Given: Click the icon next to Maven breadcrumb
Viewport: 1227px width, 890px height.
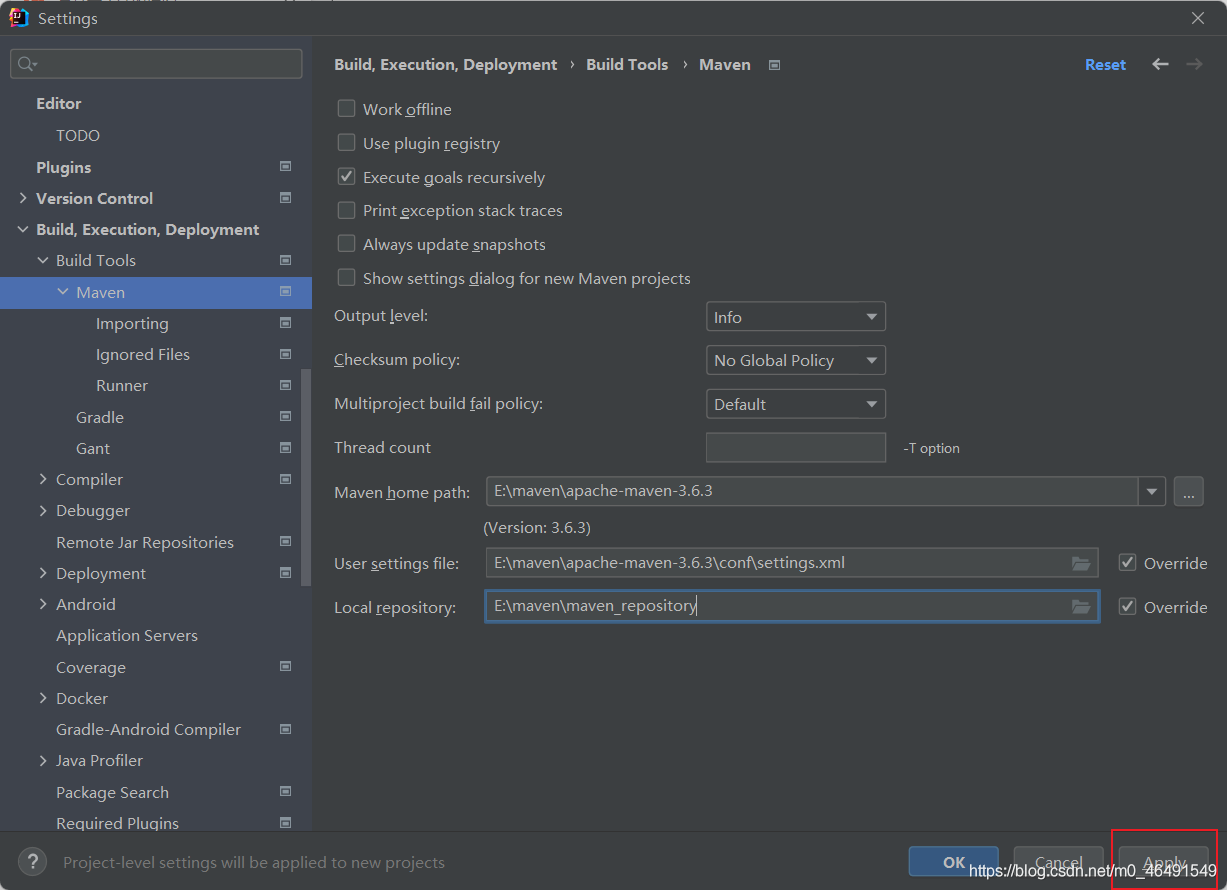Looking at the screenshot, I should [x=774, y=65].
